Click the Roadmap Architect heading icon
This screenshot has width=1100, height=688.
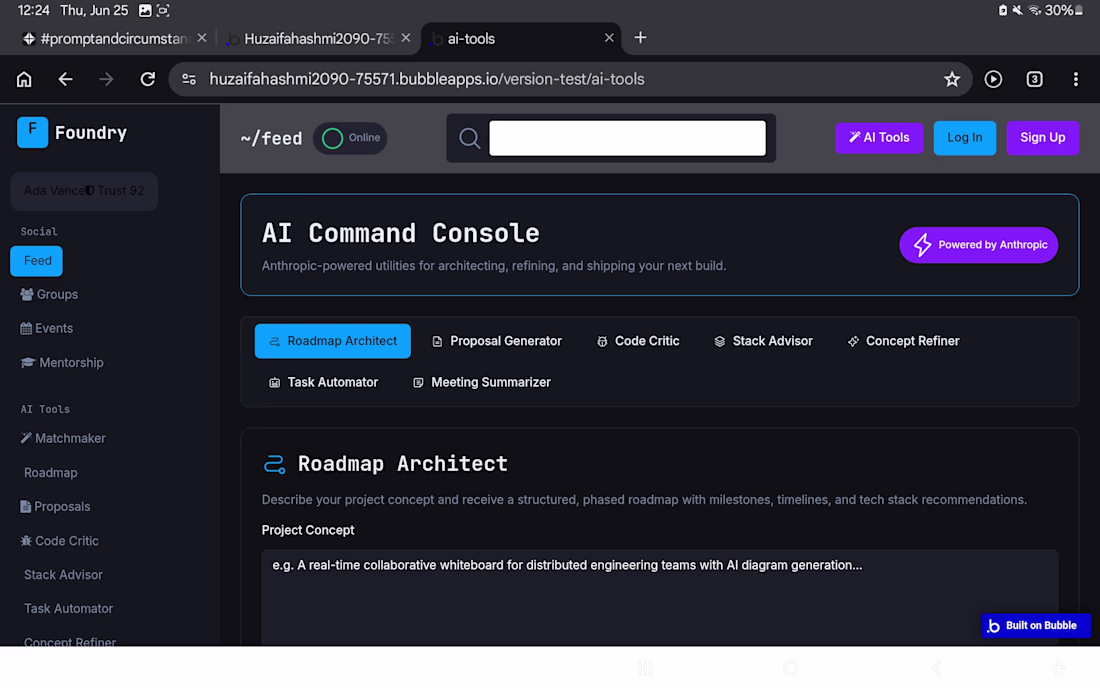[274, 464]
